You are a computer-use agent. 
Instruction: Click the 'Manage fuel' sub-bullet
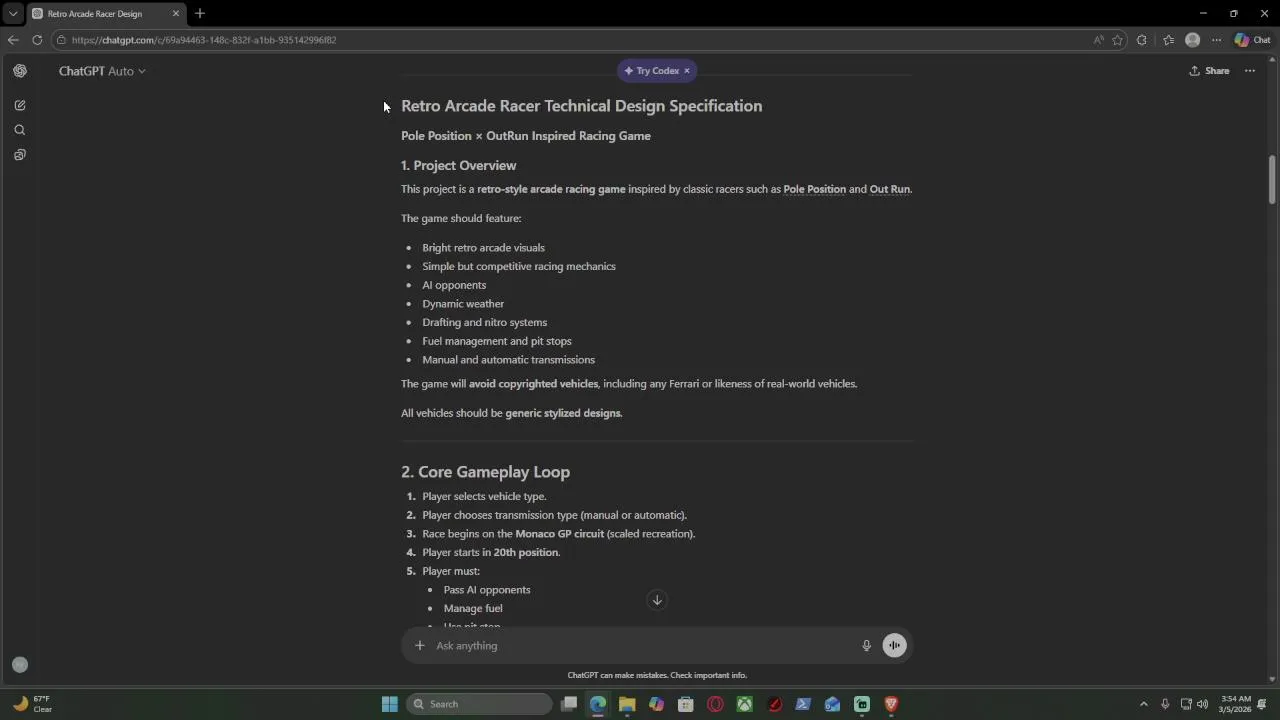tap(473, 608)
